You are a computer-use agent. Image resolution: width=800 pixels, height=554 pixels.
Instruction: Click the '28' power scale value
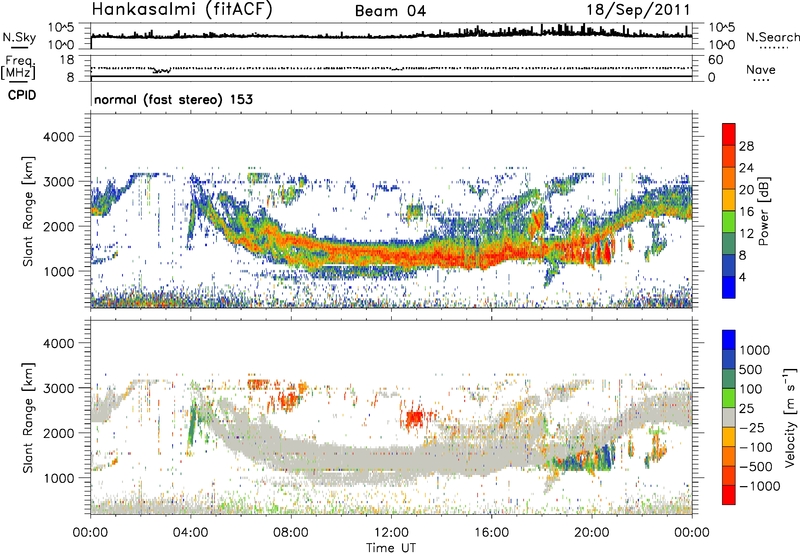pyautogui.click(x=746, y=146)
